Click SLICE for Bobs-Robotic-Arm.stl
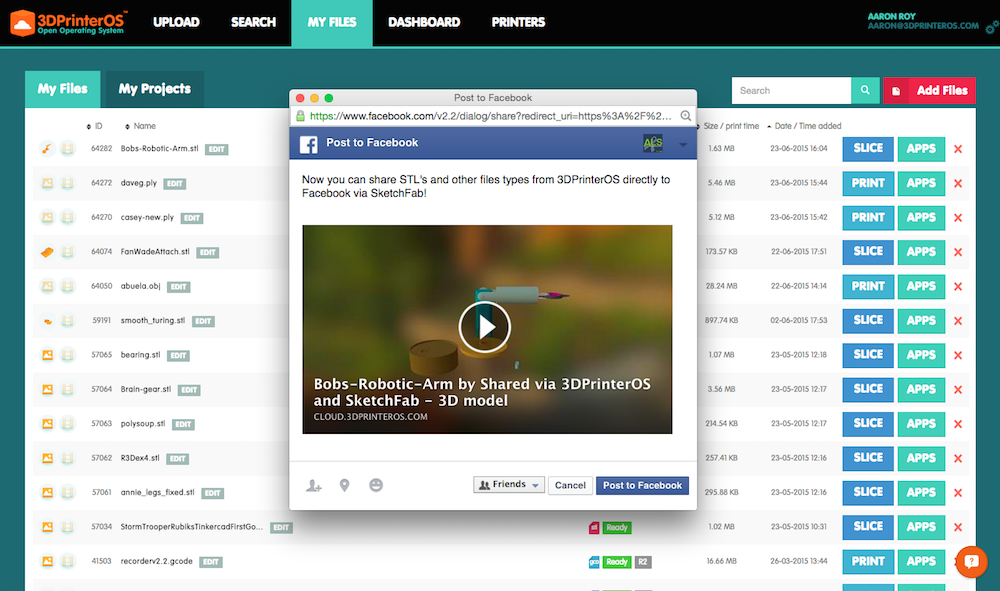The image size is (1000, 591). (868, 149)
